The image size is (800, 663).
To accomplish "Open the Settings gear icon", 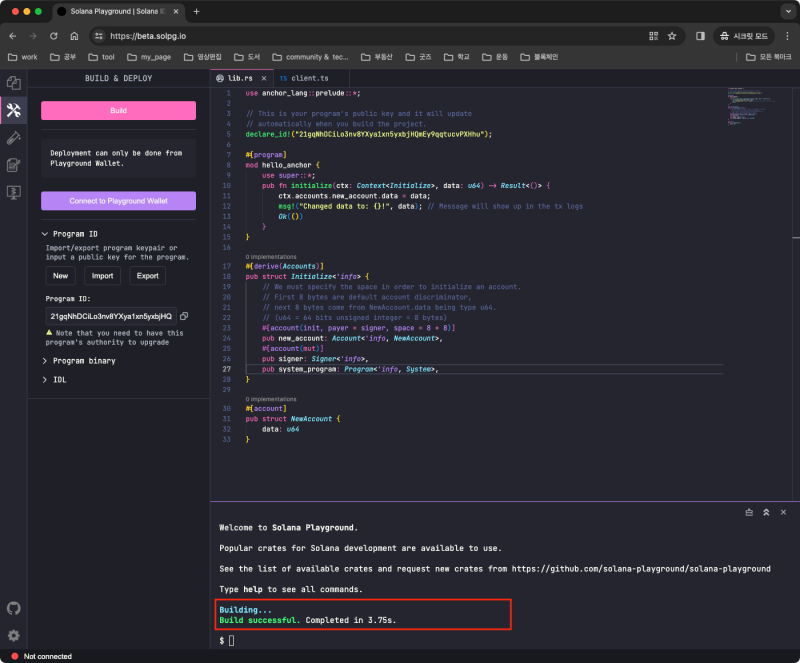I will [x=14, y=635].
